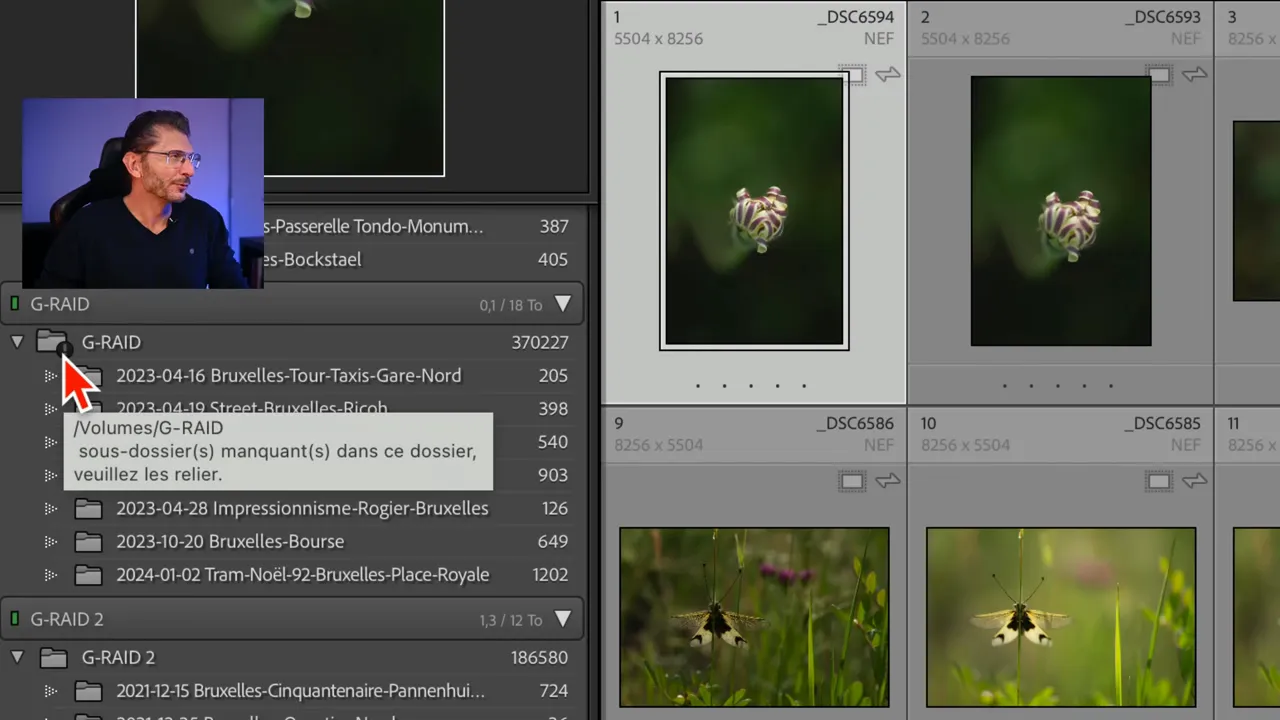
Task: Click the double-arrow badge on photo _DSC6593
Action: pos(1194,75)
